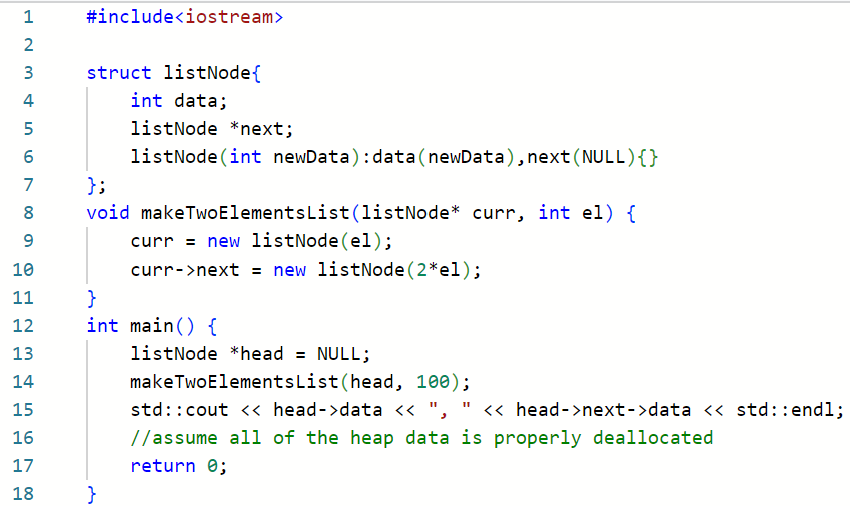
Task: Click line number 11 in the gutter
Action: point(27,297)
